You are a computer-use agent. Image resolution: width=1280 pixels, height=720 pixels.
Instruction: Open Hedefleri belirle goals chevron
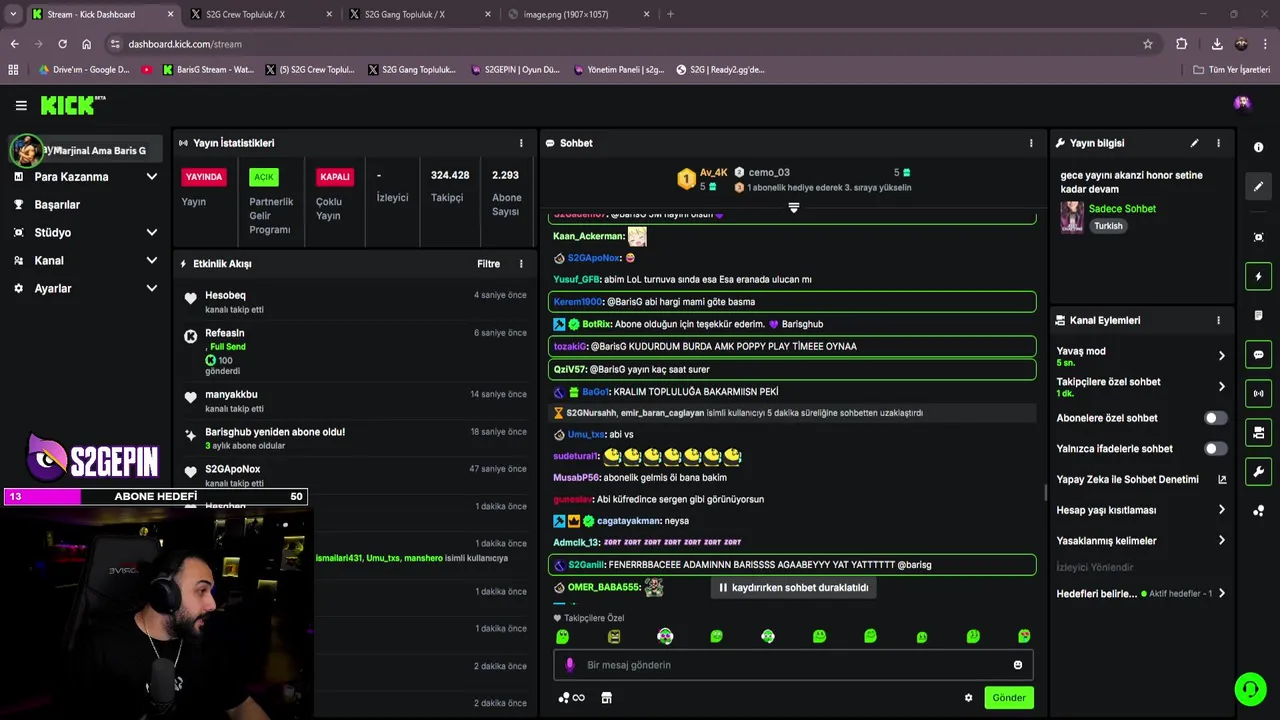pos(1221,594)
